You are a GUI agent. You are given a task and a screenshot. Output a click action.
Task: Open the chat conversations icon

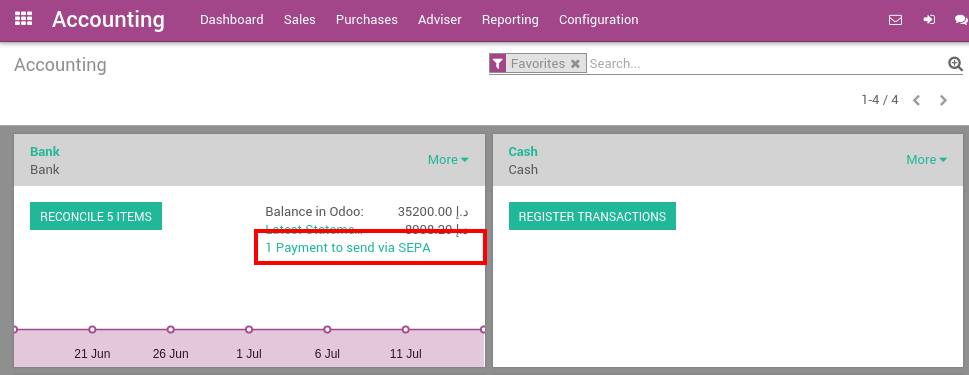(x=962, y=20)
